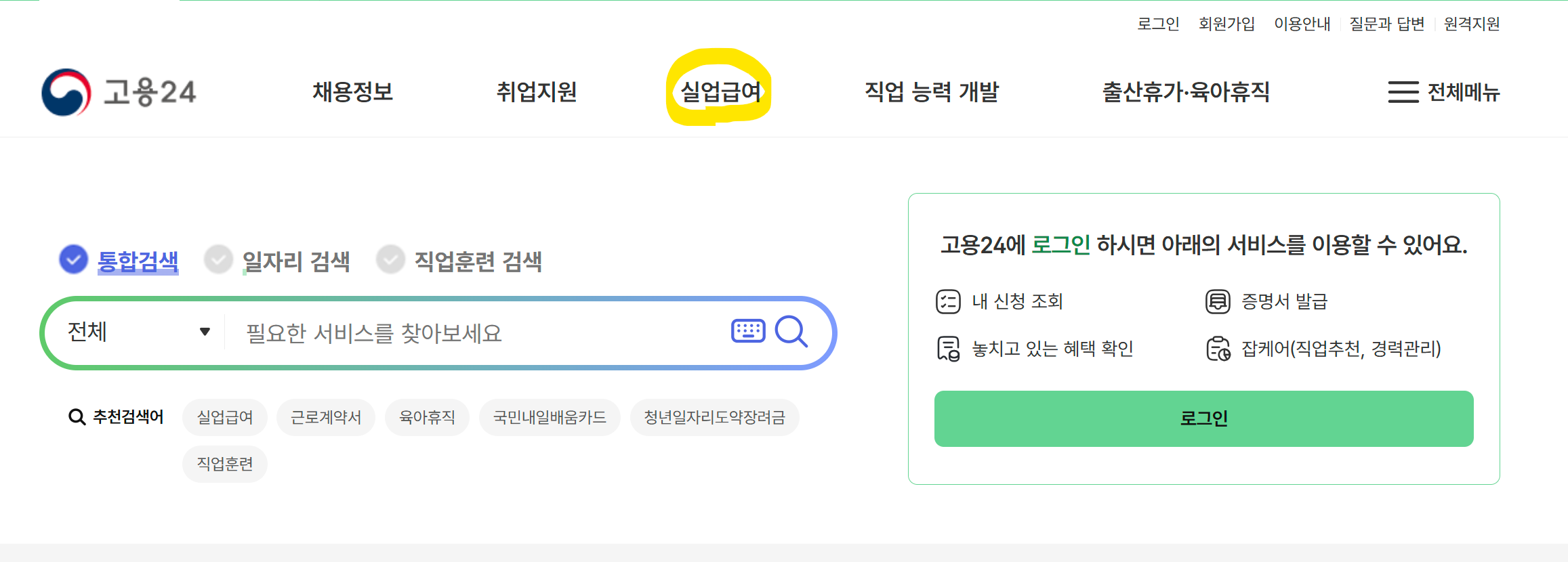1568x562 pixels.
Task: Select the 국민내일배움카드 search keyword
Action: [x=550, y=417]
